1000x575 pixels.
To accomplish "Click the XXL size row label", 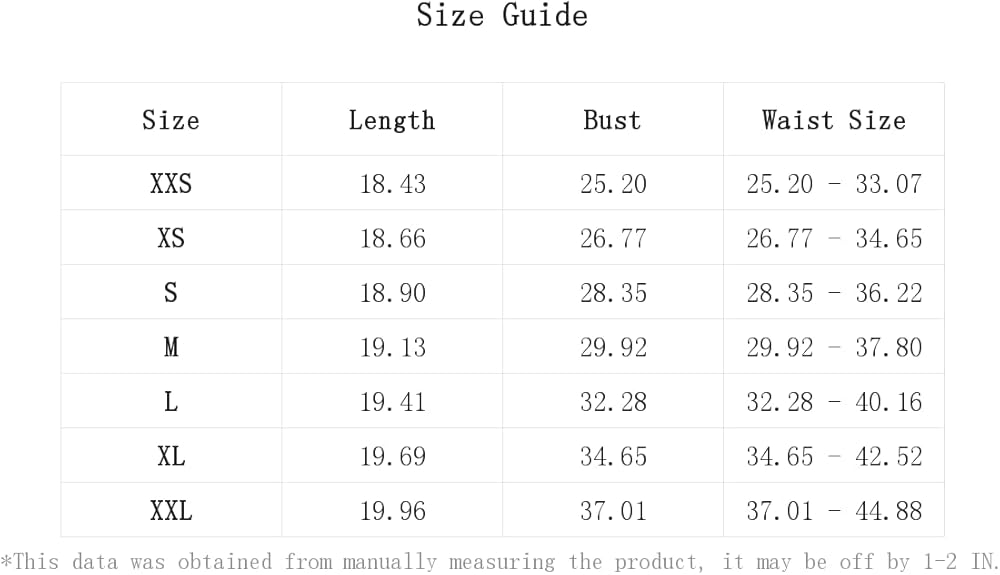I will [x=171, y=512].
